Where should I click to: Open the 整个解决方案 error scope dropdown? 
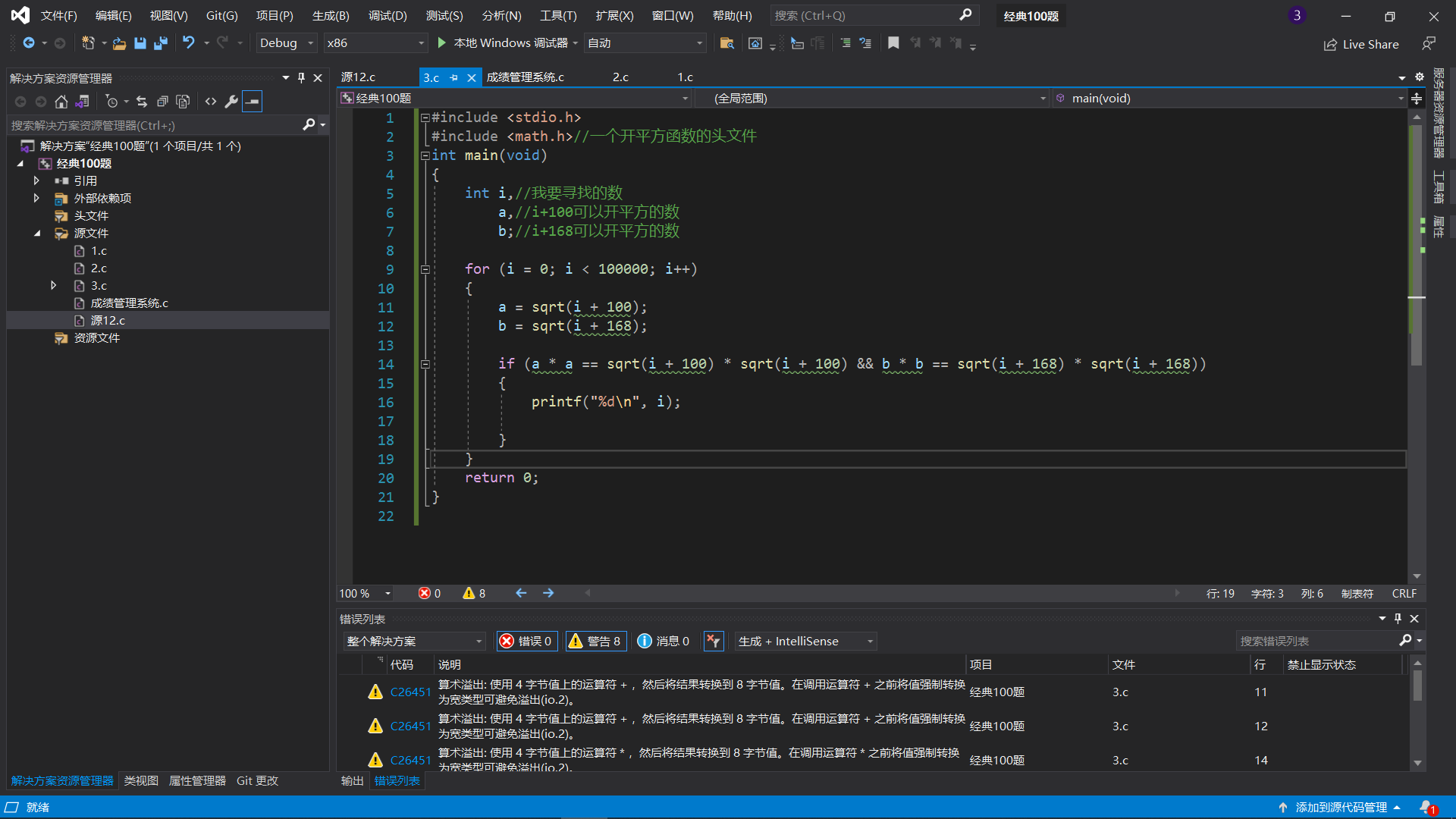tap(414, 641)
